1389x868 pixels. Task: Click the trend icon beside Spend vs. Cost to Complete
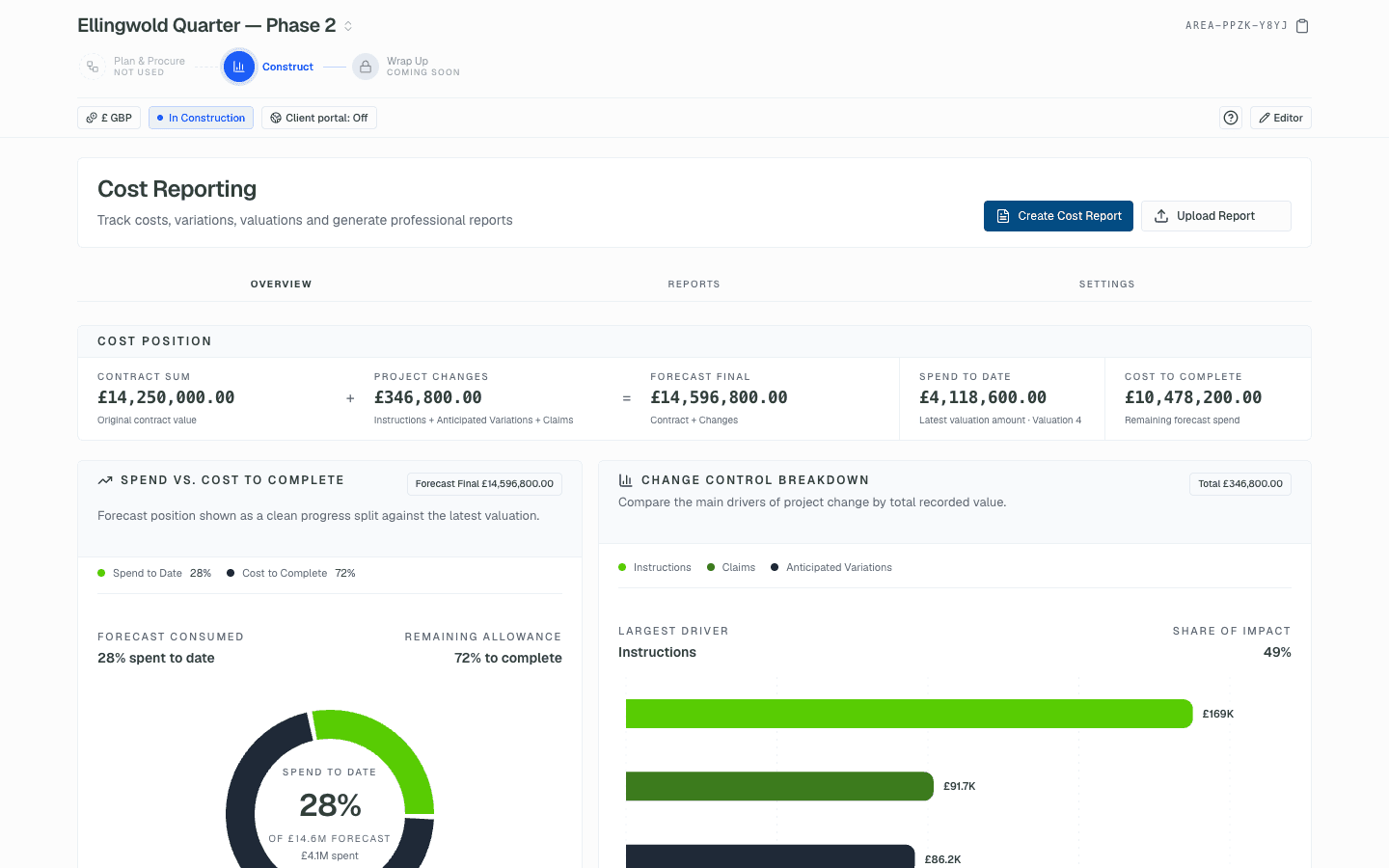coord(105,480)
